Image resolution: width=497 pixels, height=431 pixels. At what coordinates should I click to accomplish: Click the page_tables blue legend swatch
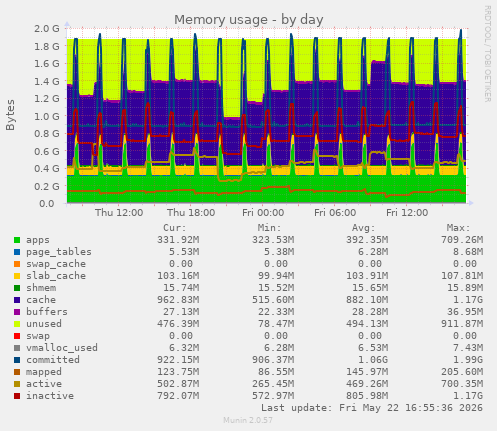(x=17, y=252)
